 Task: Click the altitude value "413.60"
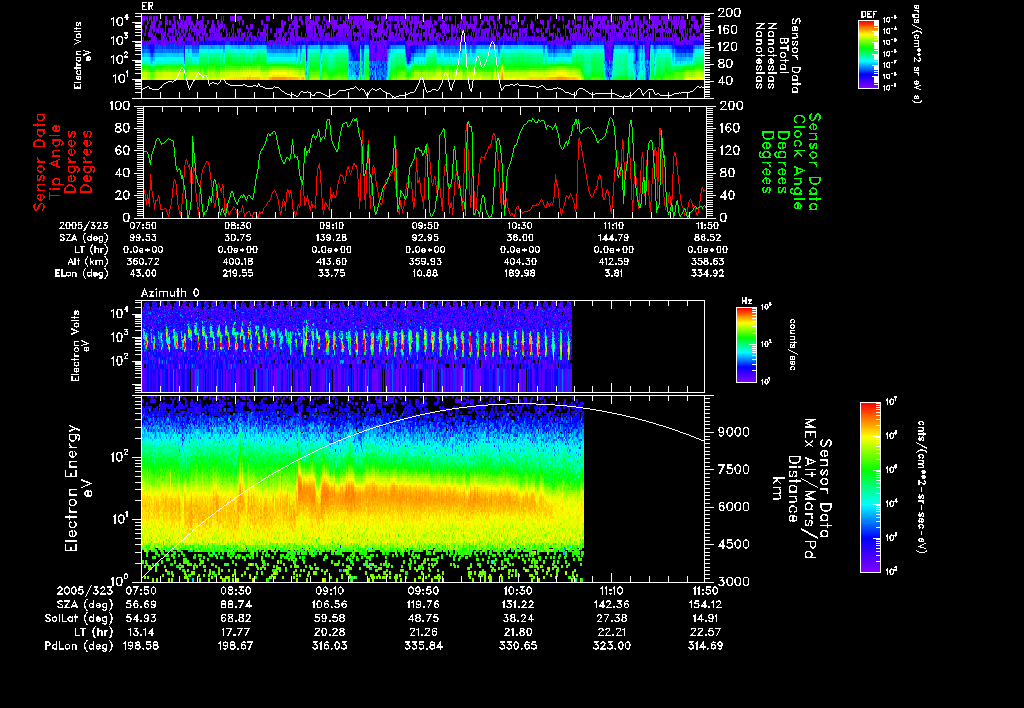(330, 261)
